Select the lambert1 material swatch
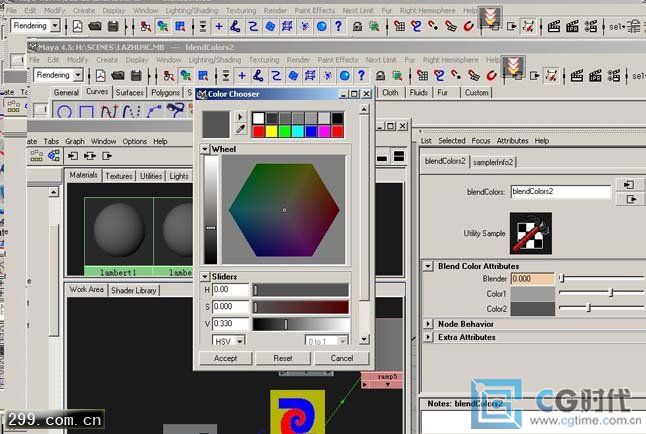The height and width of the screenshot is (434, 646). click(119, 237)
